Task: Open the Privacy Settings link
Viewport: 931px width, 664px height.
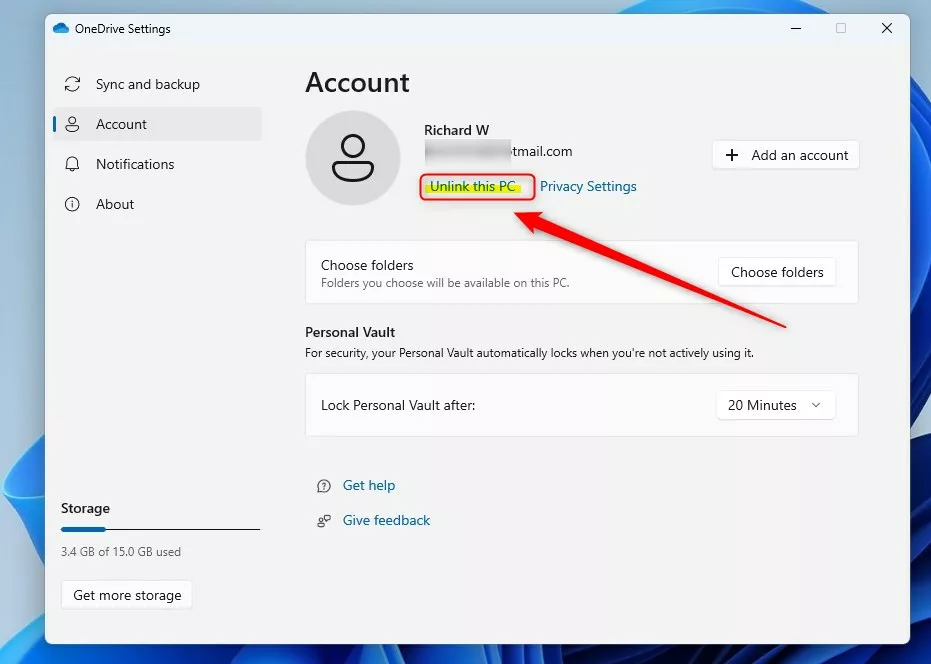Action: 588,186
